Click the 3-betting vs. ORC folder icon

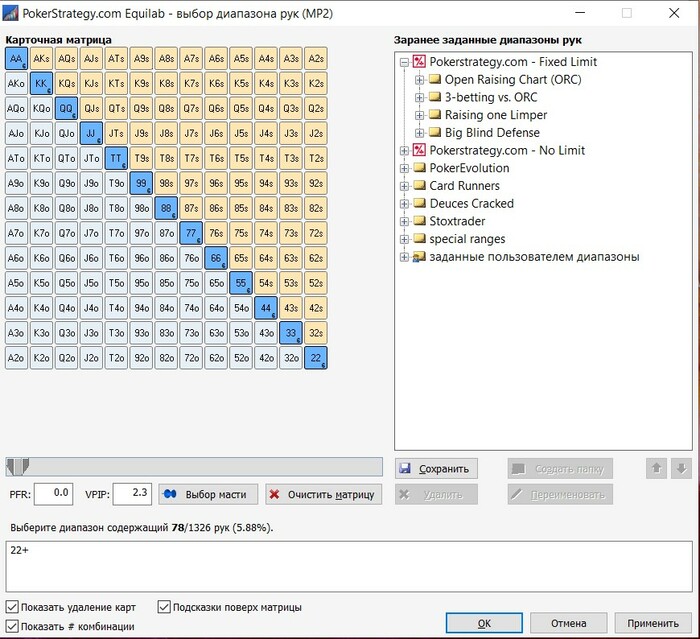click(434, 97)
